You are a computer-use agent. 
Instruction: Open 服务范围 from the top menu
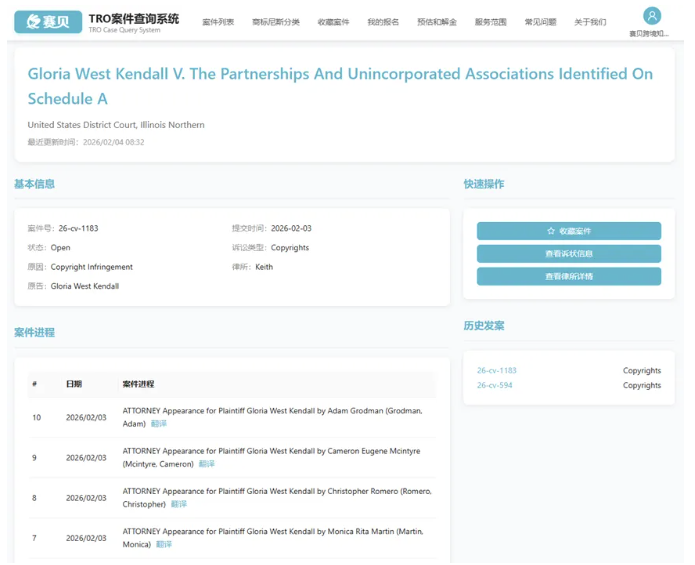(x=491, y=22)
